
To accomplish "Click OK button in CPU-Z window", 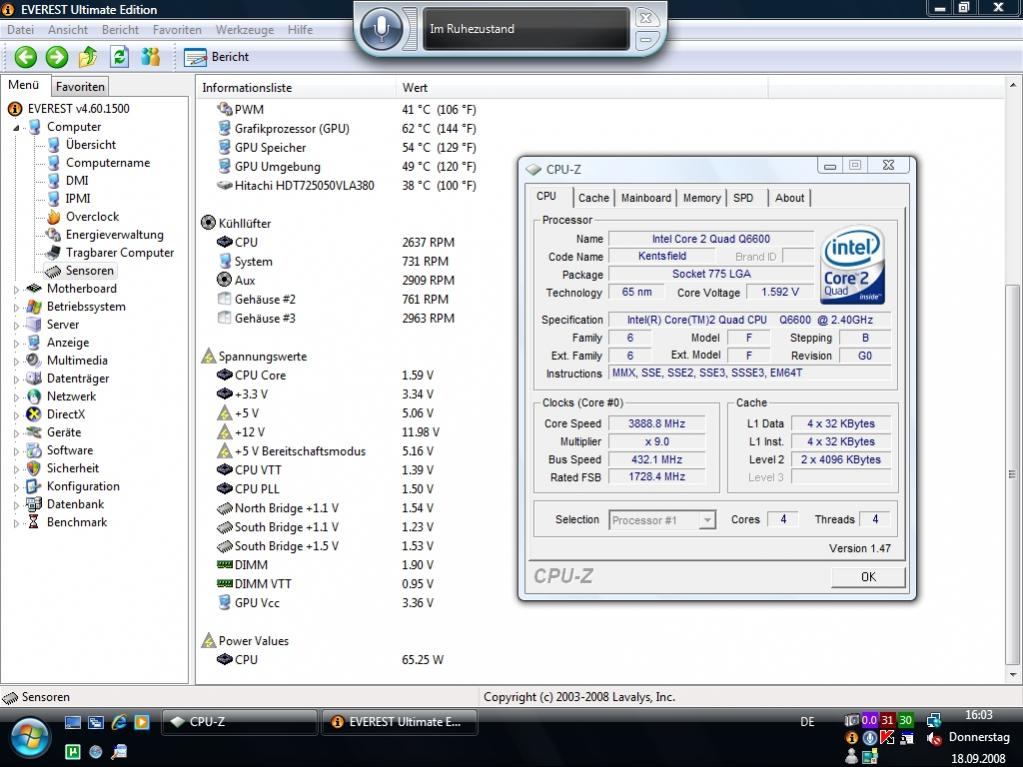I will [868, 577].
